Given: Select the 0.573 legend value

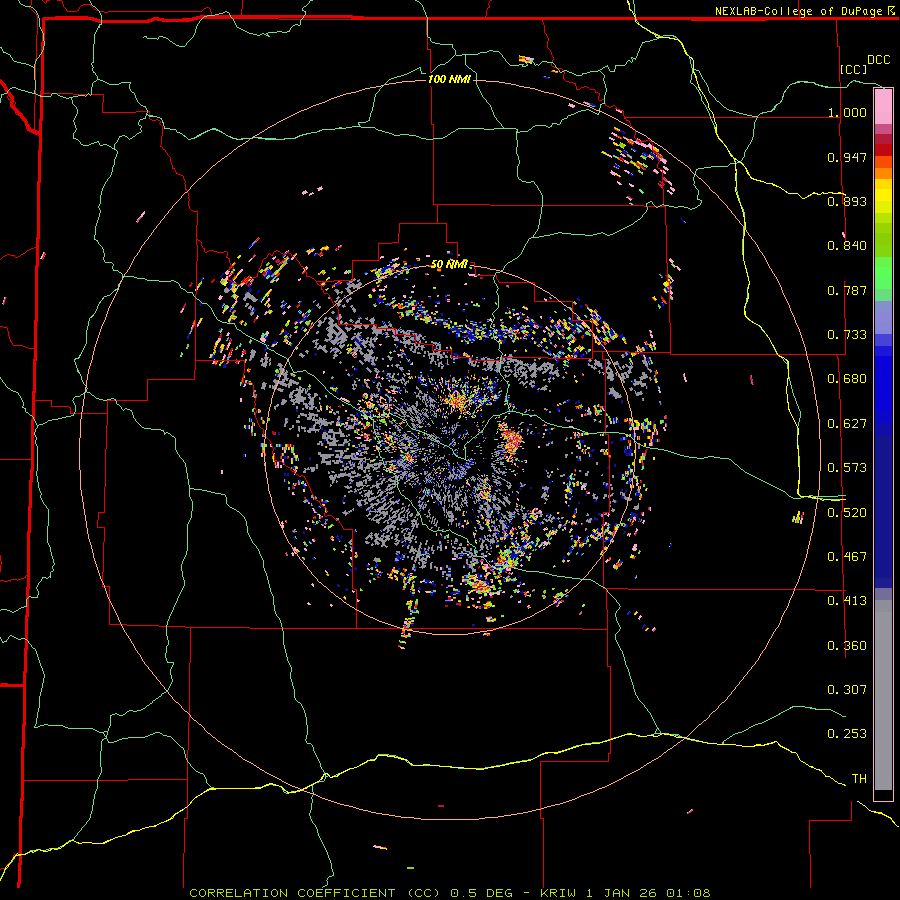Looking at the screenshot, I should pyautogui.click(x=847, y=468).
